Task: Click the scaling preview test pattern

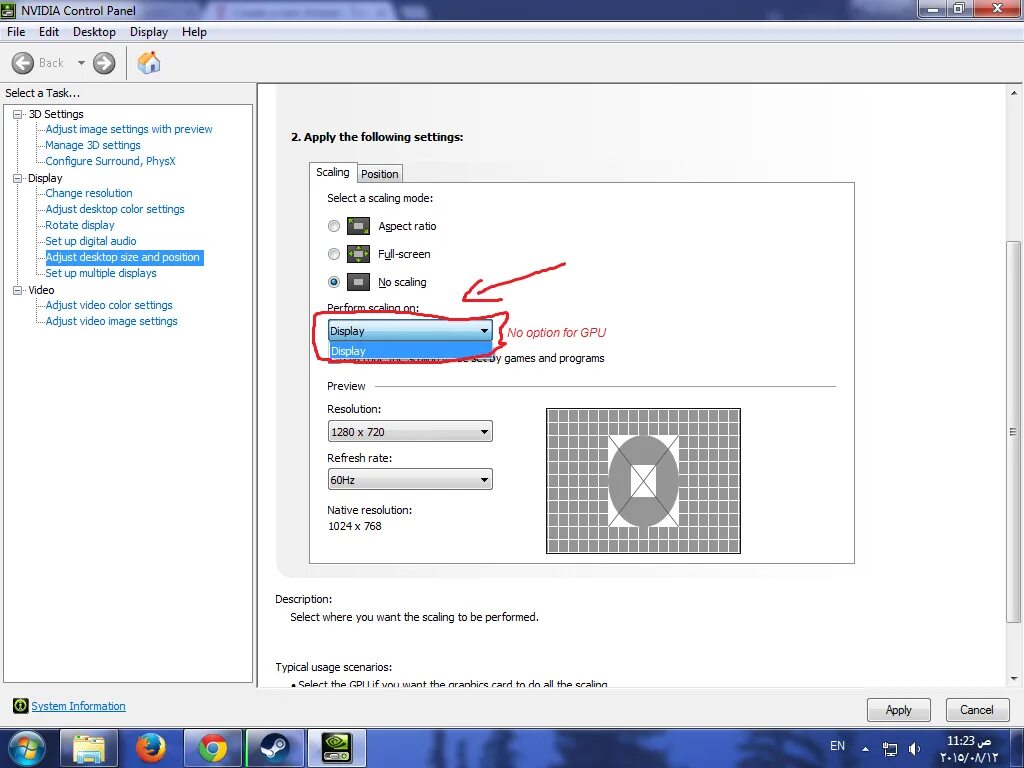Action: tap(643, 481)
